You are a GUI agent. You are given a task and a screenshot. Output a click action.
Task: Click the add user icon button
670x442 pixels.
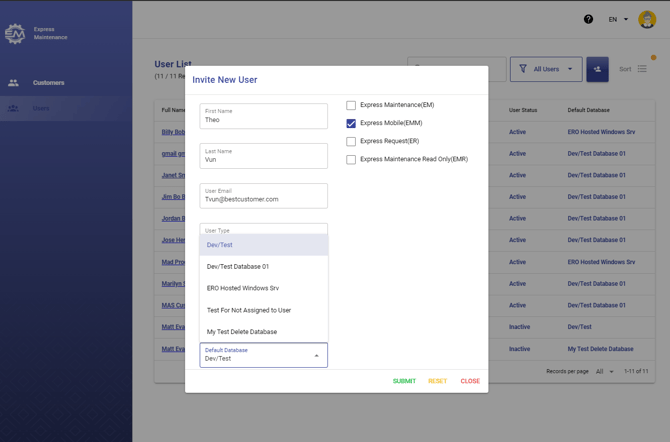click(x=597, y=69)
